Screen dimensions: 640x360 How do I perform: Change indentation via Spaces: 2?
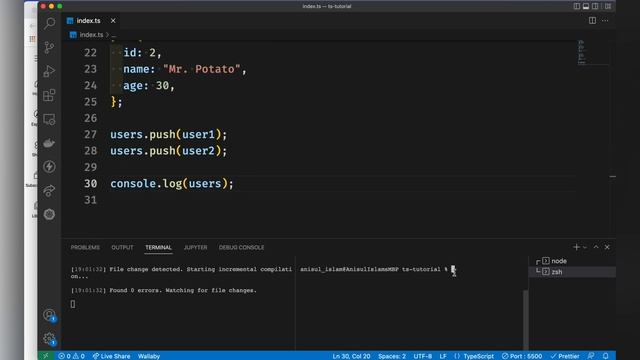coord(392,356)
